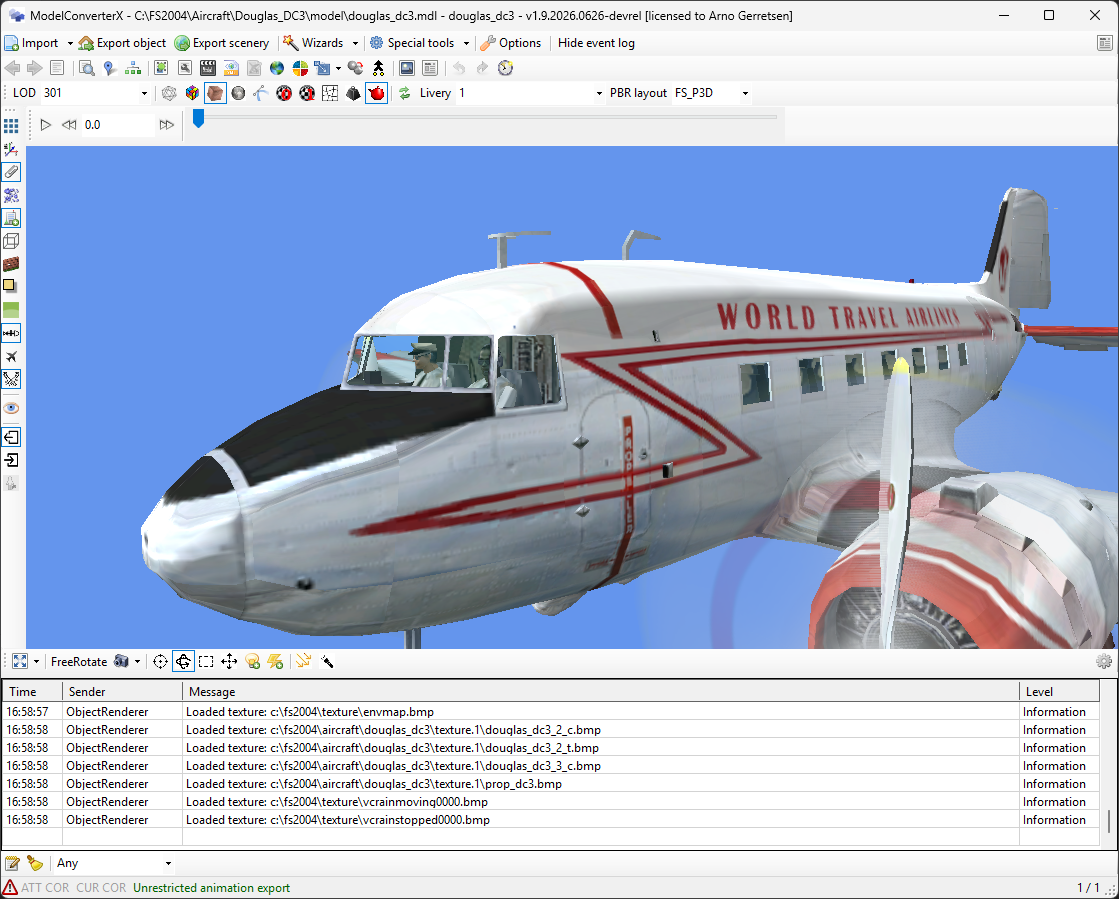
Task: Toggle the textured brown cube render mode
Action: click(x=215, y=93)
